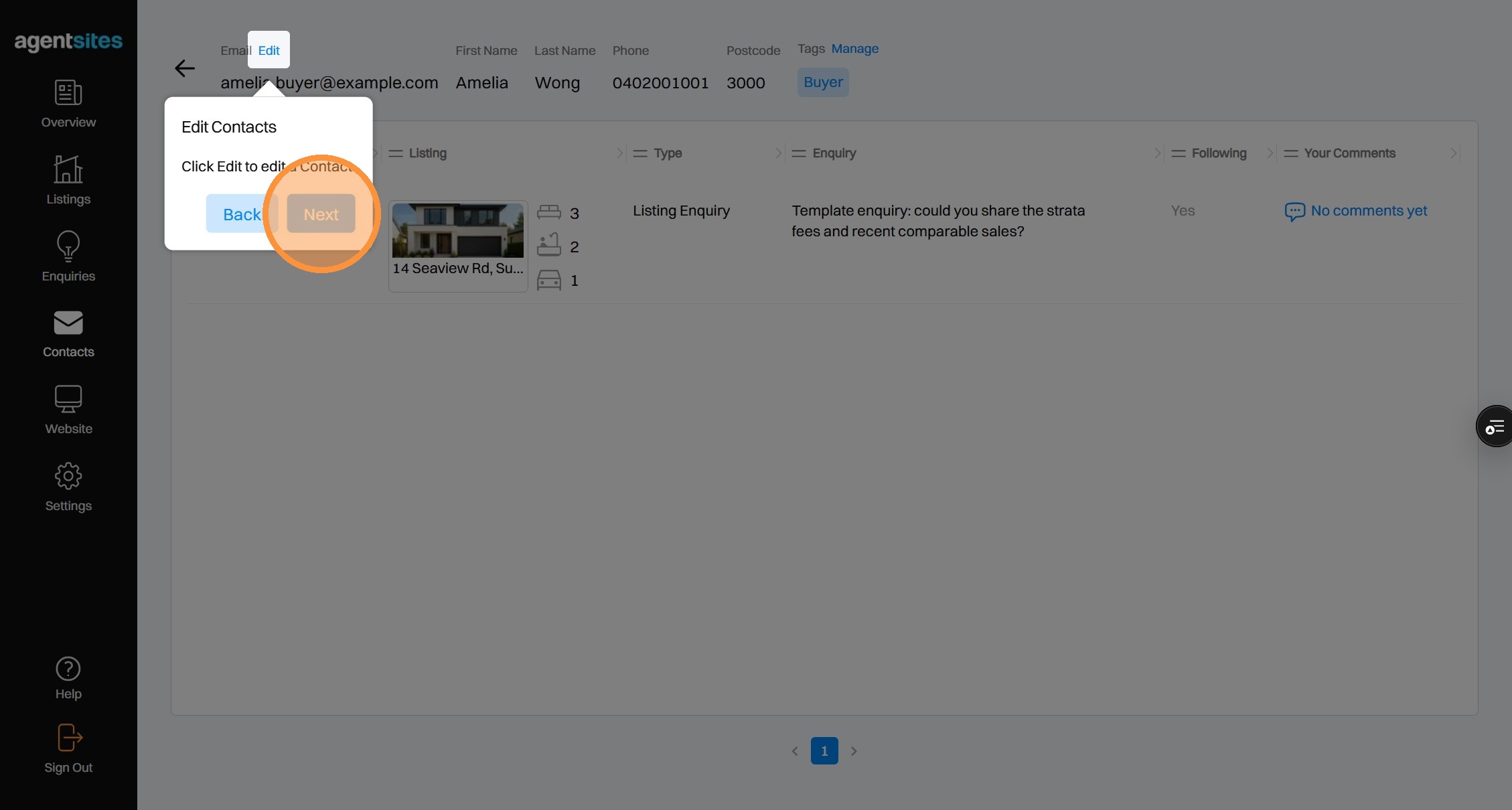Click the Edit link beside Email
This screenshot has width=1512, height=810.
[x=269, y=50]
